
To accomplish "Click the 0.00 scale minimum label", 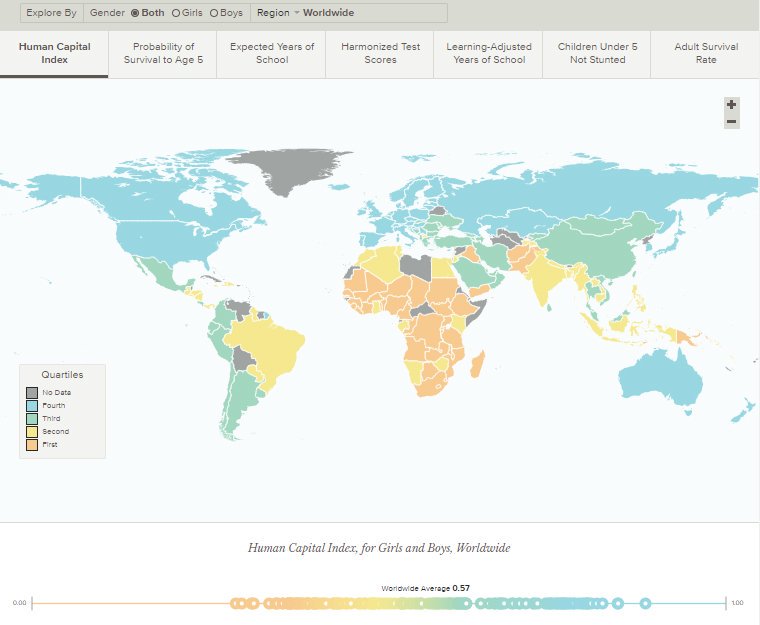I will (19, 603).
